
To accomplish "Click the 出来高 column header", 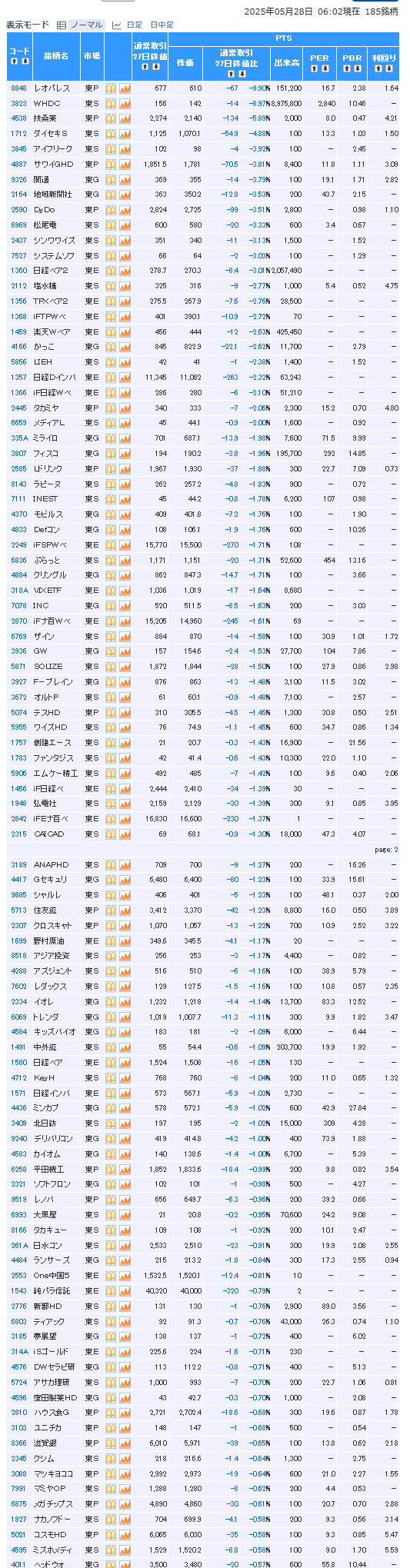I will point(287,62).
